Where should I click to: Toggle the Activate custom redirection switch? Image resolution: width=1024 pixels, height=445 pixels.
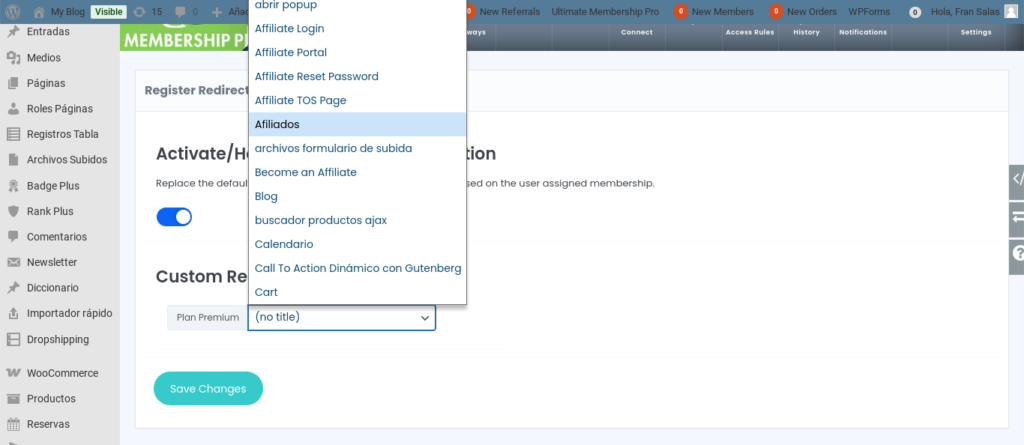click(x=174, y=217)
